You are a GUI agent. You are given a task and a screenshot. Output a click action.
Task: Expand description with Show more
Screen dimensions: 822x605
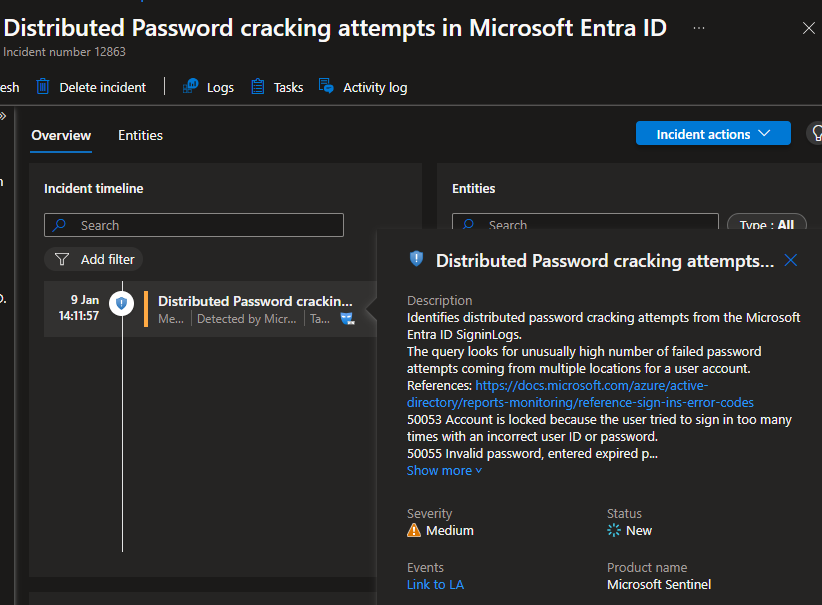pos(444,470)
